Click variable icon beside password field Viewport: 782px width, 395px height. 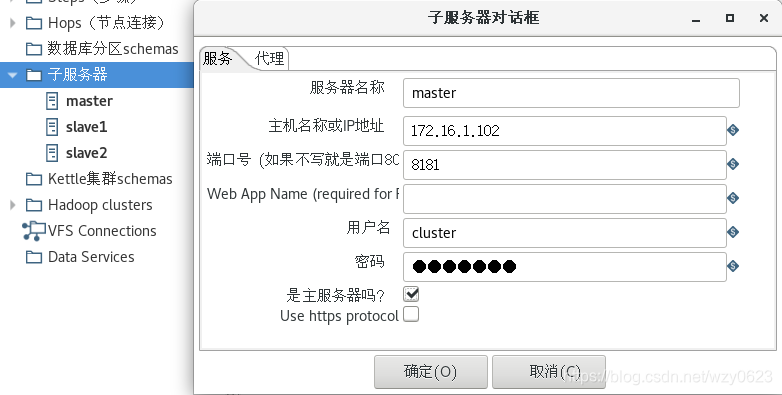733,266
